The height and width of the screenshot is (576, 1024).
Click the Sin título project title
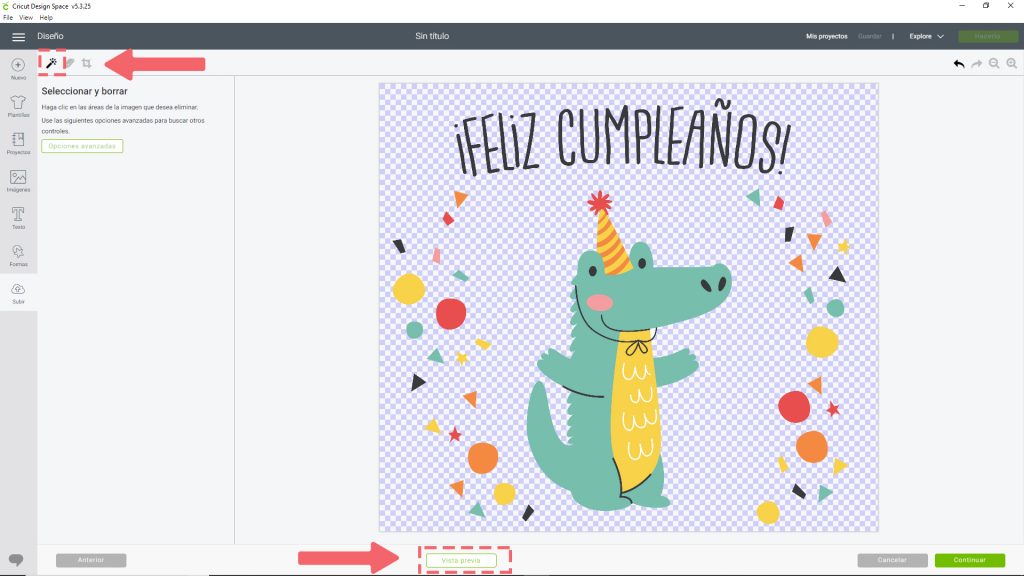(432, 37)
